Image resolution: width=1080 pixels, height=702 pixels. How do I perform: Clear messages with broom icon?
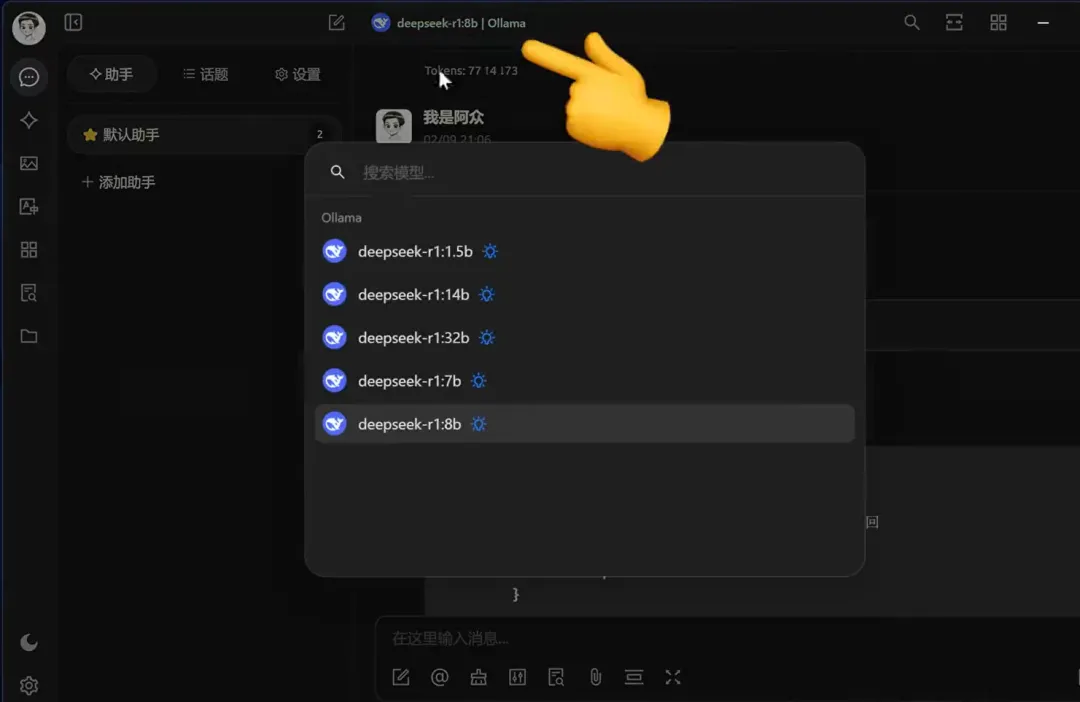tap(478, 677)
